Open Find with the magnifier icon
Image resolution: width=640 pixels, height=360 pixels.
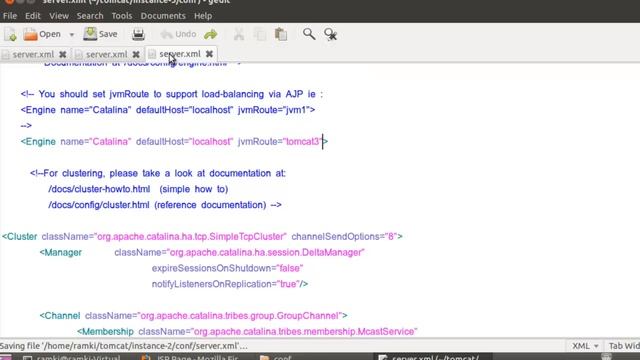pos(309,34)
